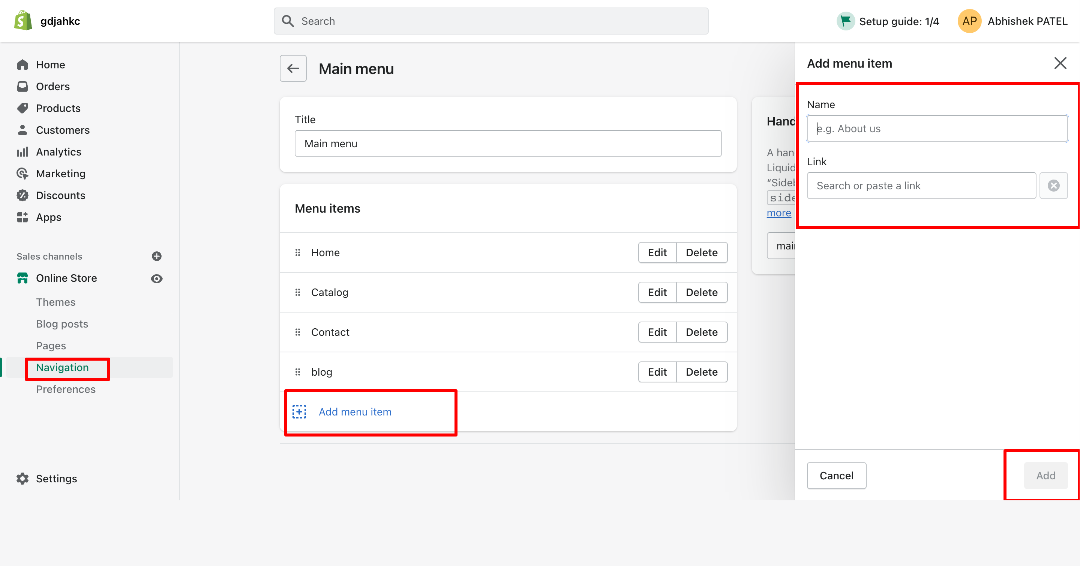Screen dimensions: 1080x566
Task: Click the Link search field
Action: tap(922, 186)
